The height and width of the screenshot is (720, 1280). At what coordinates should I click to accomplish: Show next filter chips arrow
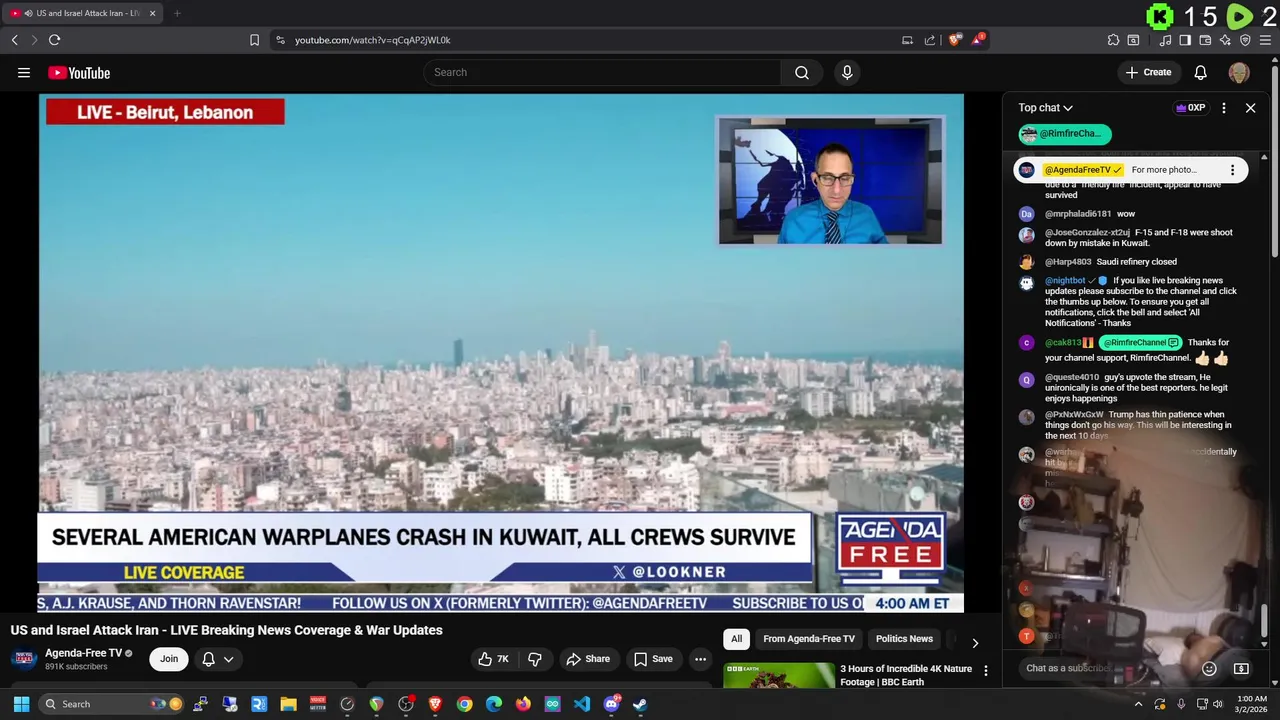(x=975, y=643)
